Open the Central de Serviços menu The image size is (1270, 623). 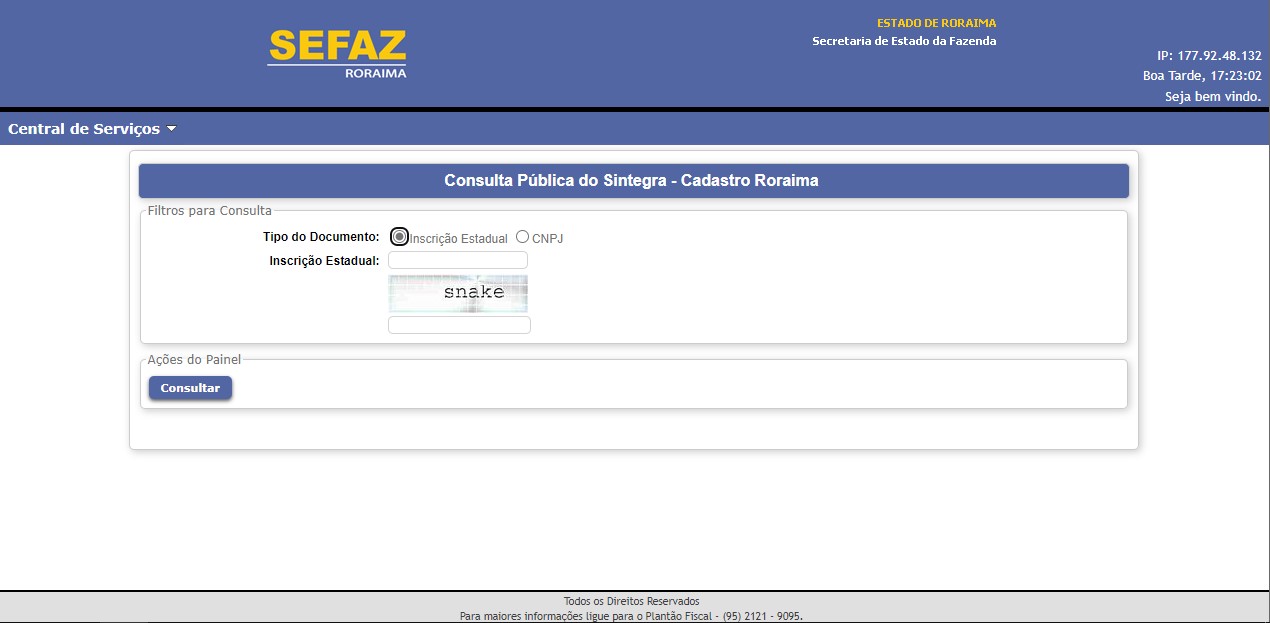91,129
